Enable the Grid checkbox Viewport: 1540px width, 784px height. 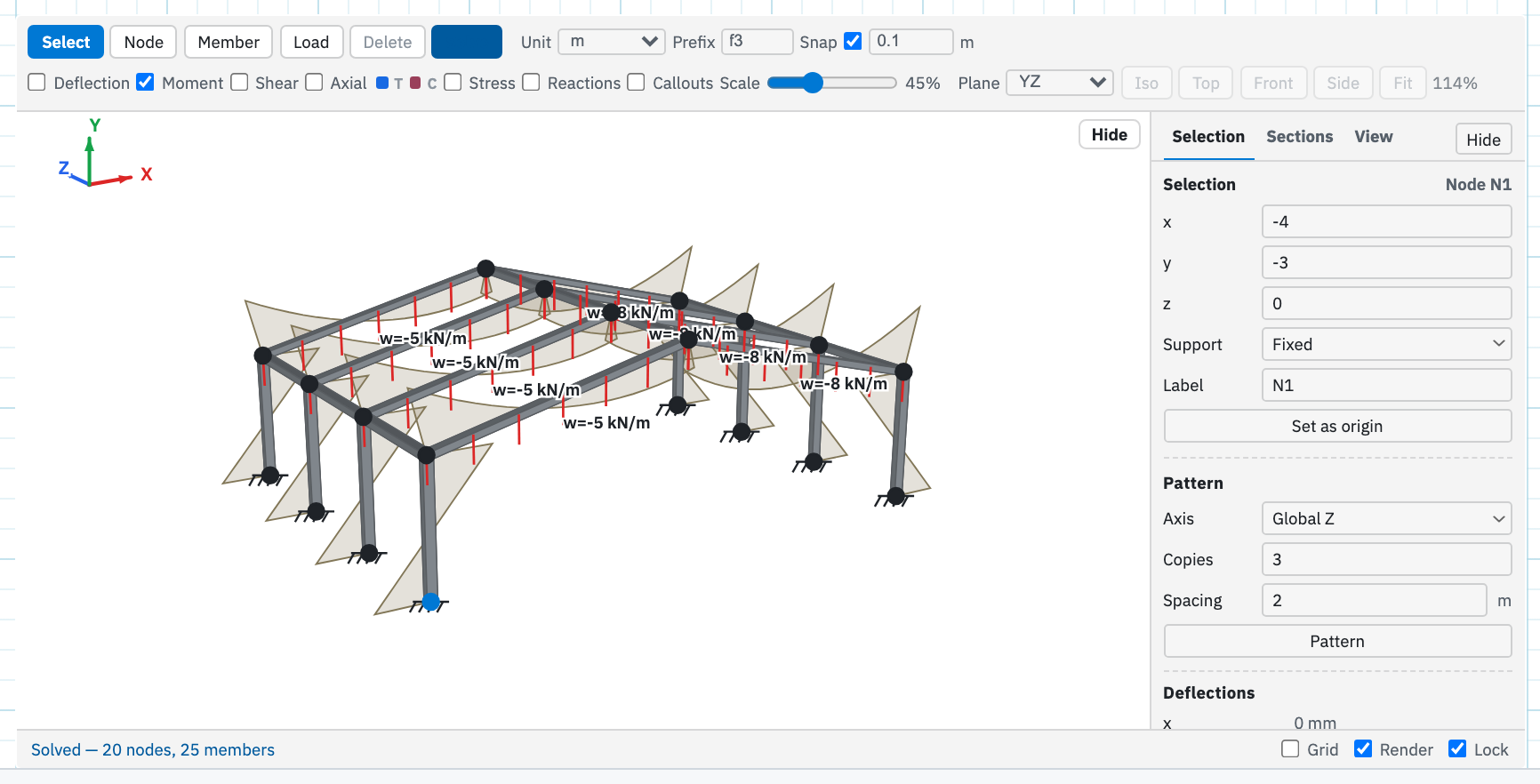[x=1290, y=748]
